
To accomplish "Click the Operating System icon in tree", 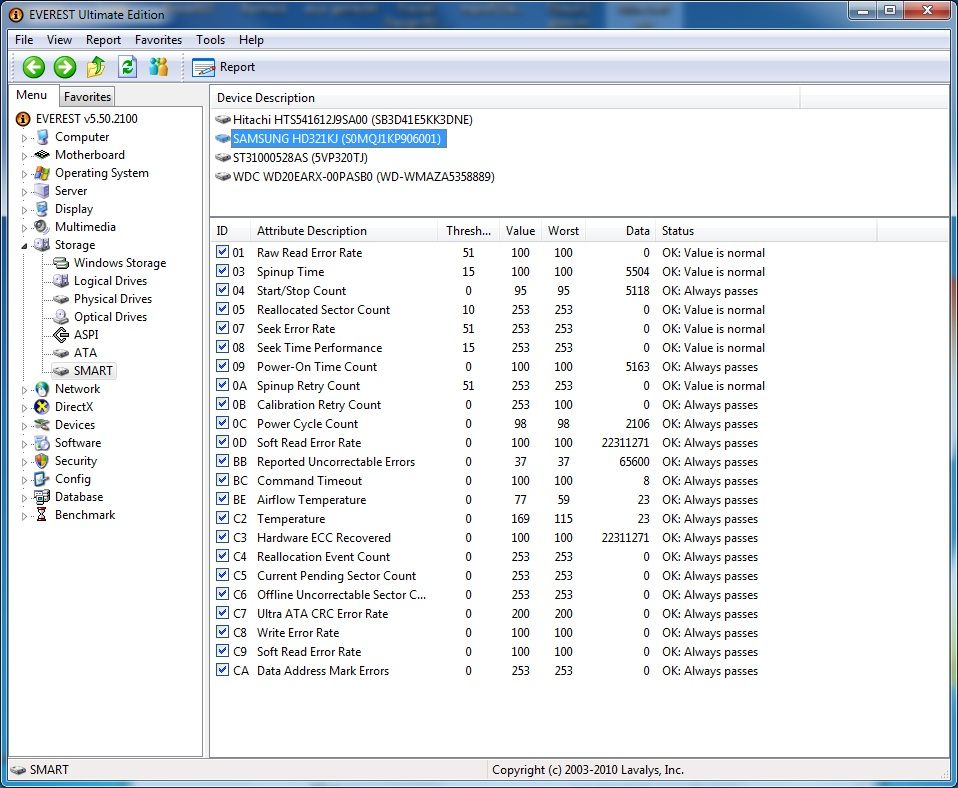I will tap(42, 173).
